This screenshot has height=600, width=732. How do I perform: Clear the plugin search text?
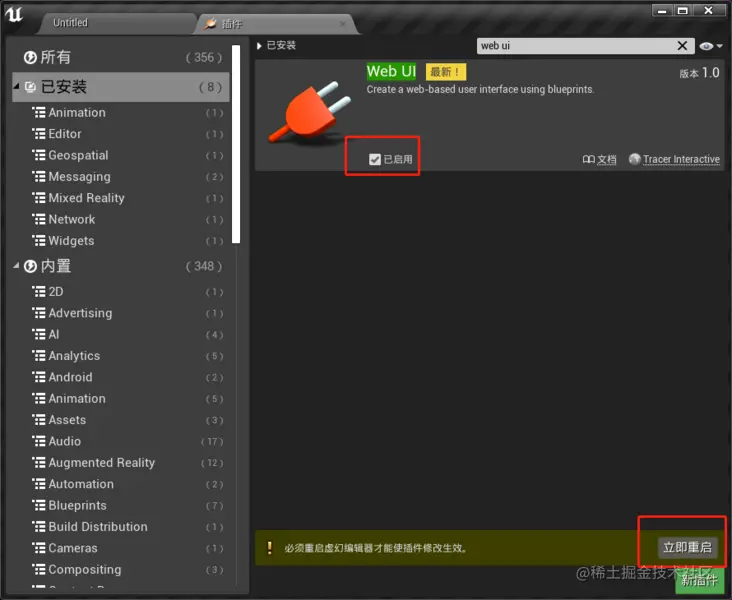click(x=683, y=46)
